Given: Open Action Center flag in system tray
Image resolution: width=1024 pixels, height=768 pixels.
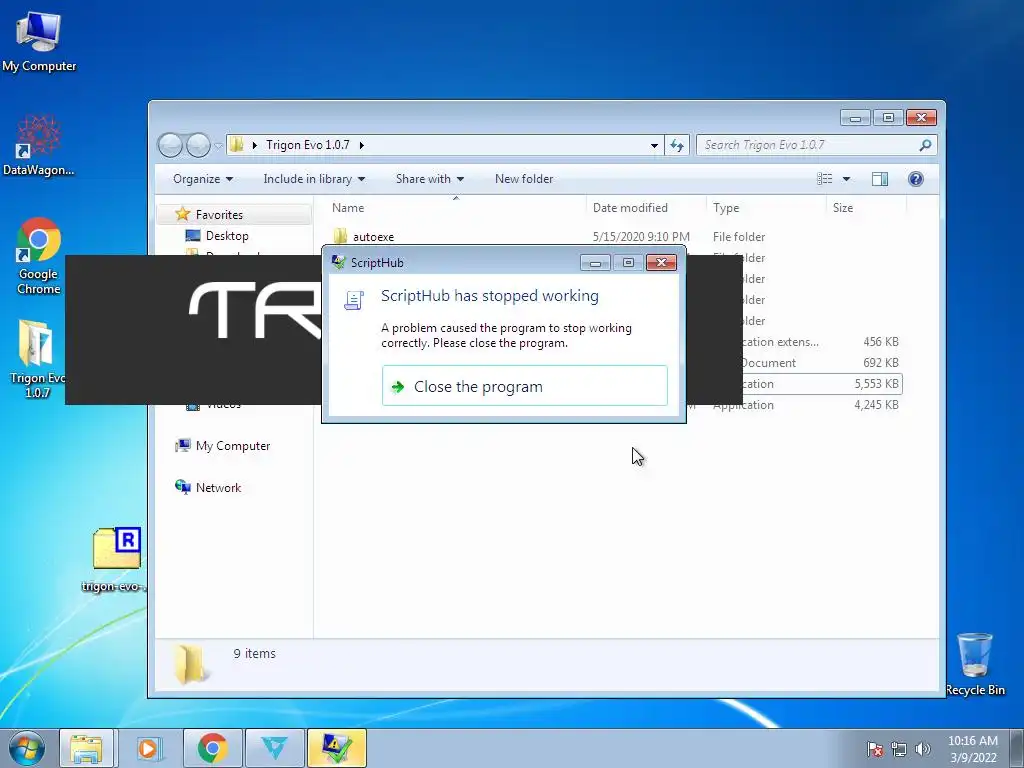Looking at the screenshot, I should [874, 749].
